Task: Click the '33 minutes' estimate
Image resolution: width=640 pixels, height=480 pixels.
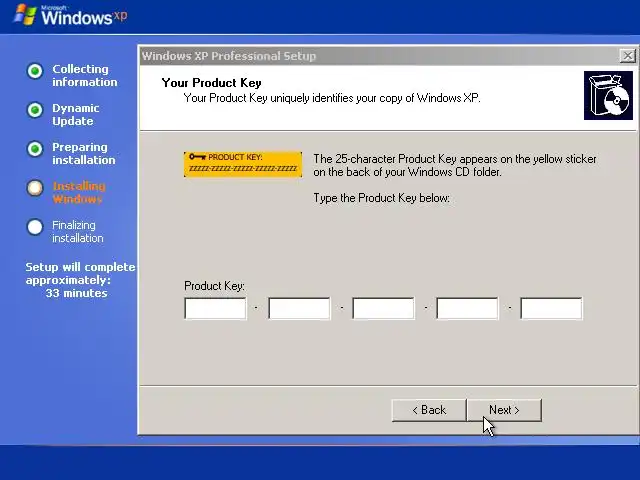Action: pos(76,293)
